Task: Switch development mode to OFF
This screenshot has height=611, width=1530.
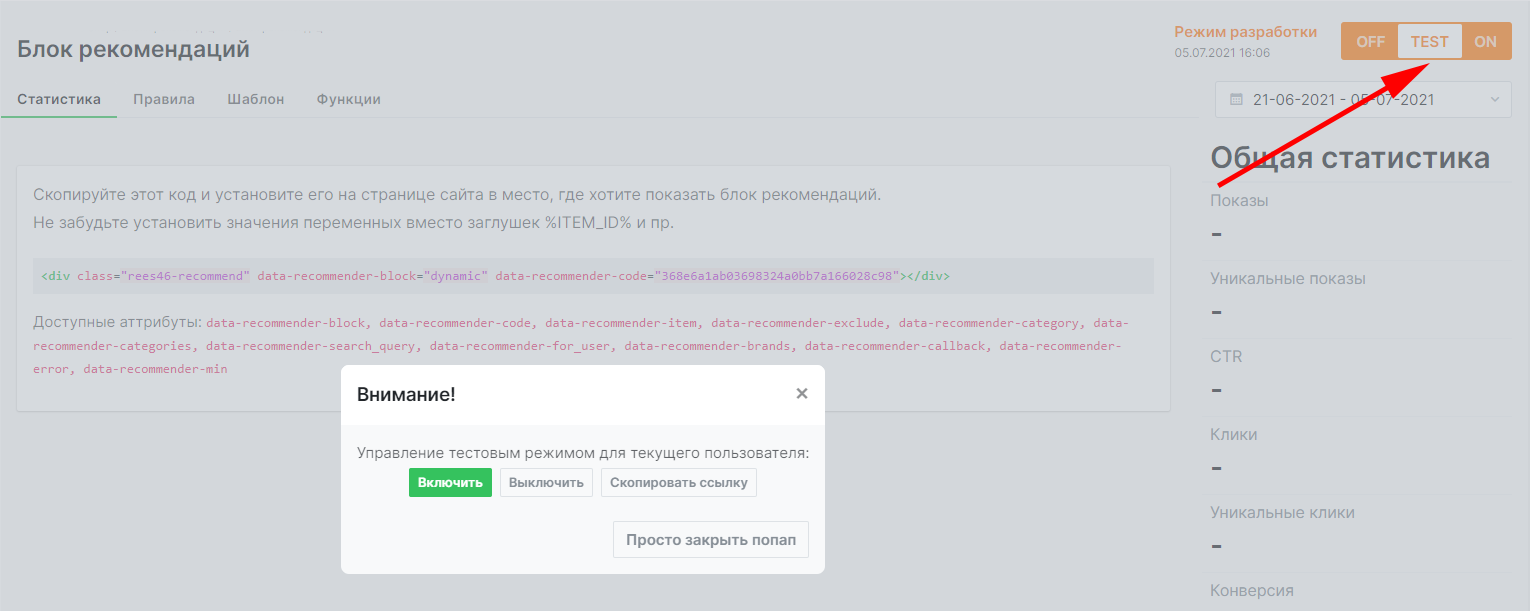Action: pyautogui.click(x=1369, y=41)
